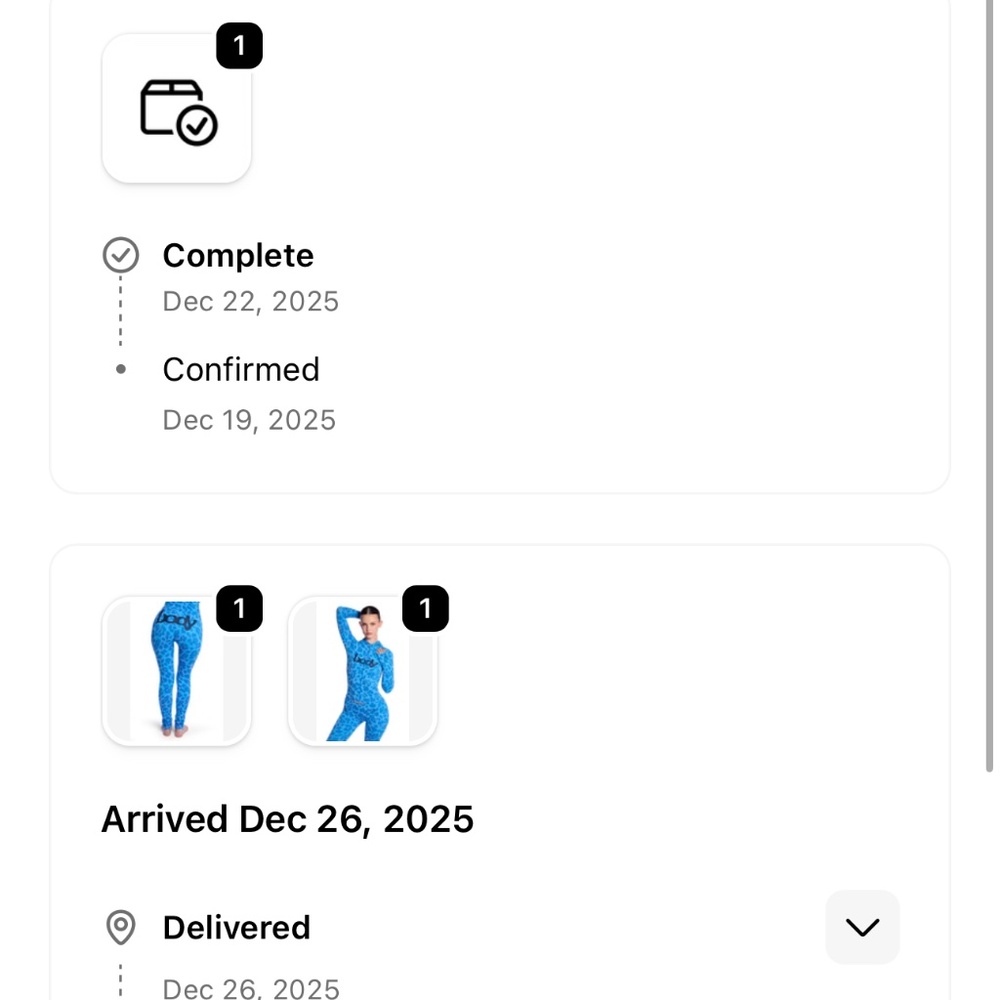The image size is (1000, 1000).
Task: Click the Delivered status label
Action: 236,927
